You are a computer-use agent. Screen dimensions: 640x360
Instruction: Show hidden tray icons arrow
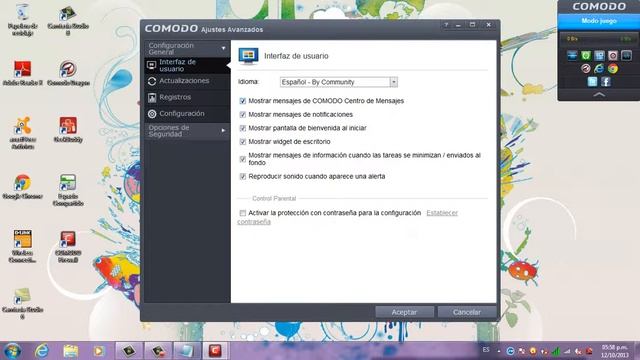point(499,351)
